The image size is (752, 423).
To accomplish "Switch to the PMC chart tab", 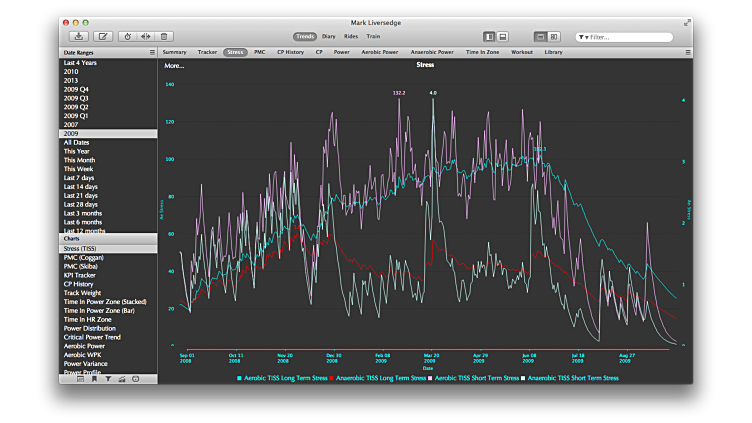I will click(260, 52).
